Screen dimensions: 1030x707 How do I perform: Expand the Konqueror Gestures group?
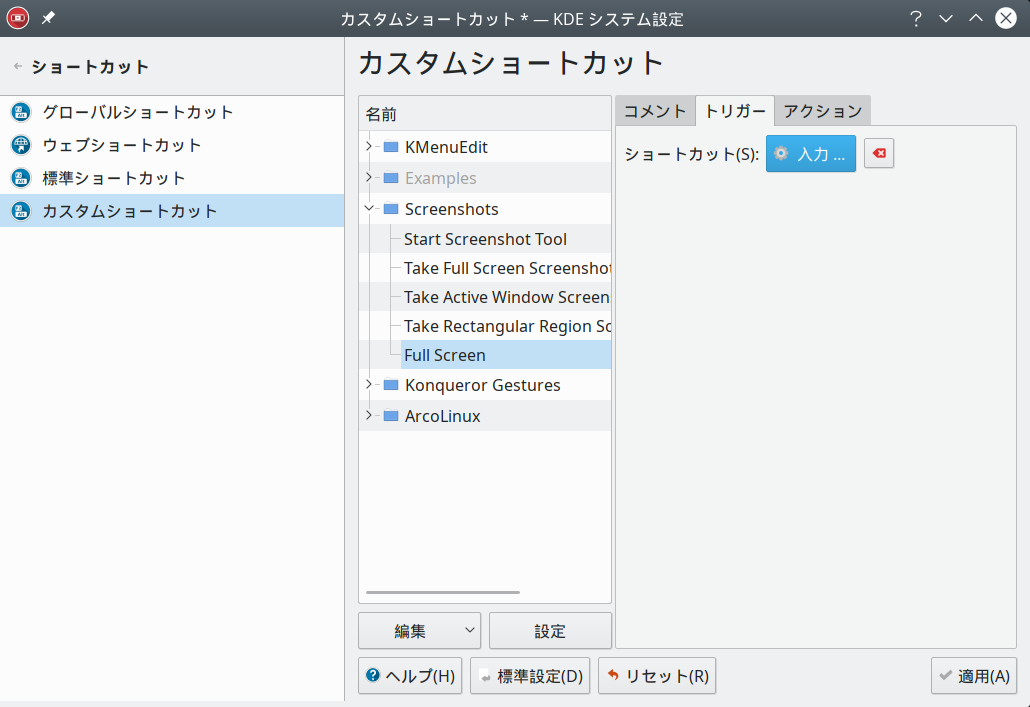tap(369, 385)
